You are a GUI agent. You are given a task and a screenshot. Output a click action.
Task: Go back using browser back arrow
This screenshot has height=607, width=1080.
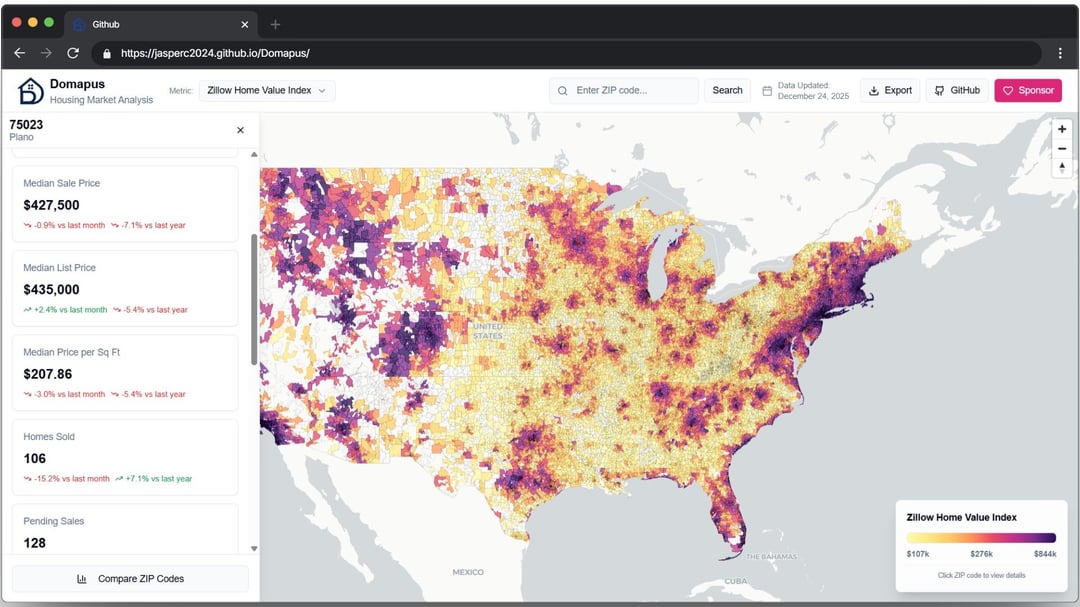click(x=19, y=53)
